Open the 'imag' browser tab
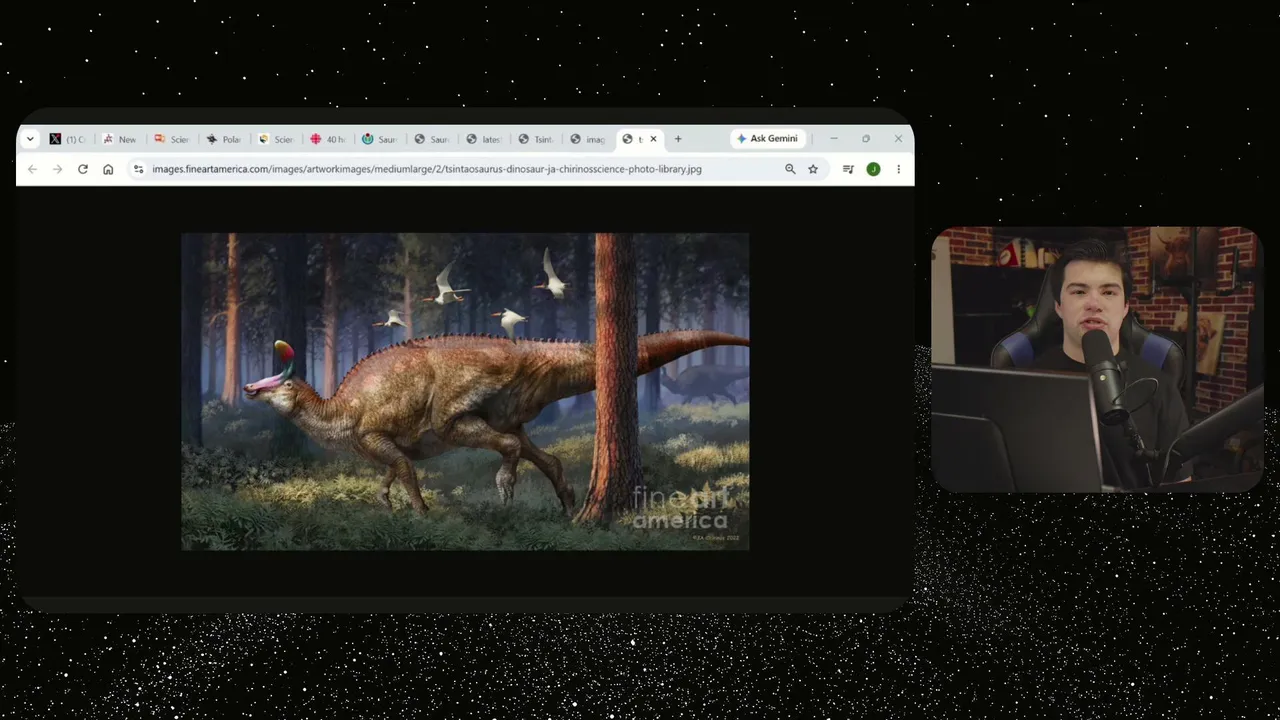Screen dimensions: 1280x720 tap(588, 139)
